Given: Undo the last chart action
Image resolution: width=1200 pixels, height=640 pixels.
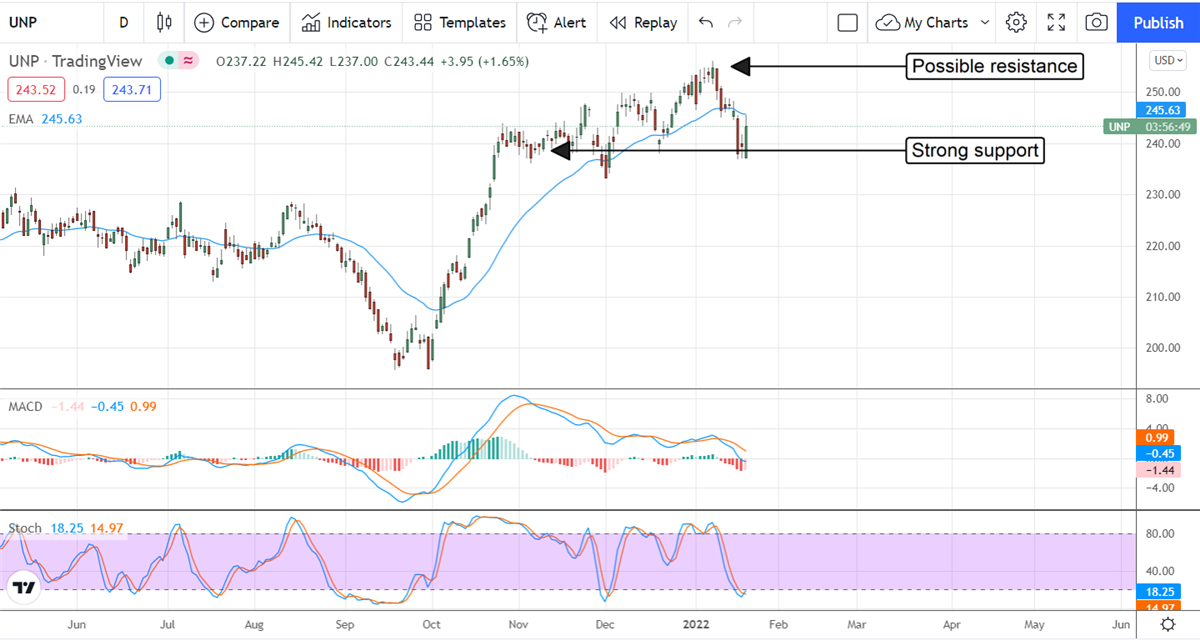Looking at the screenshot, I should [x=706, y=22].
